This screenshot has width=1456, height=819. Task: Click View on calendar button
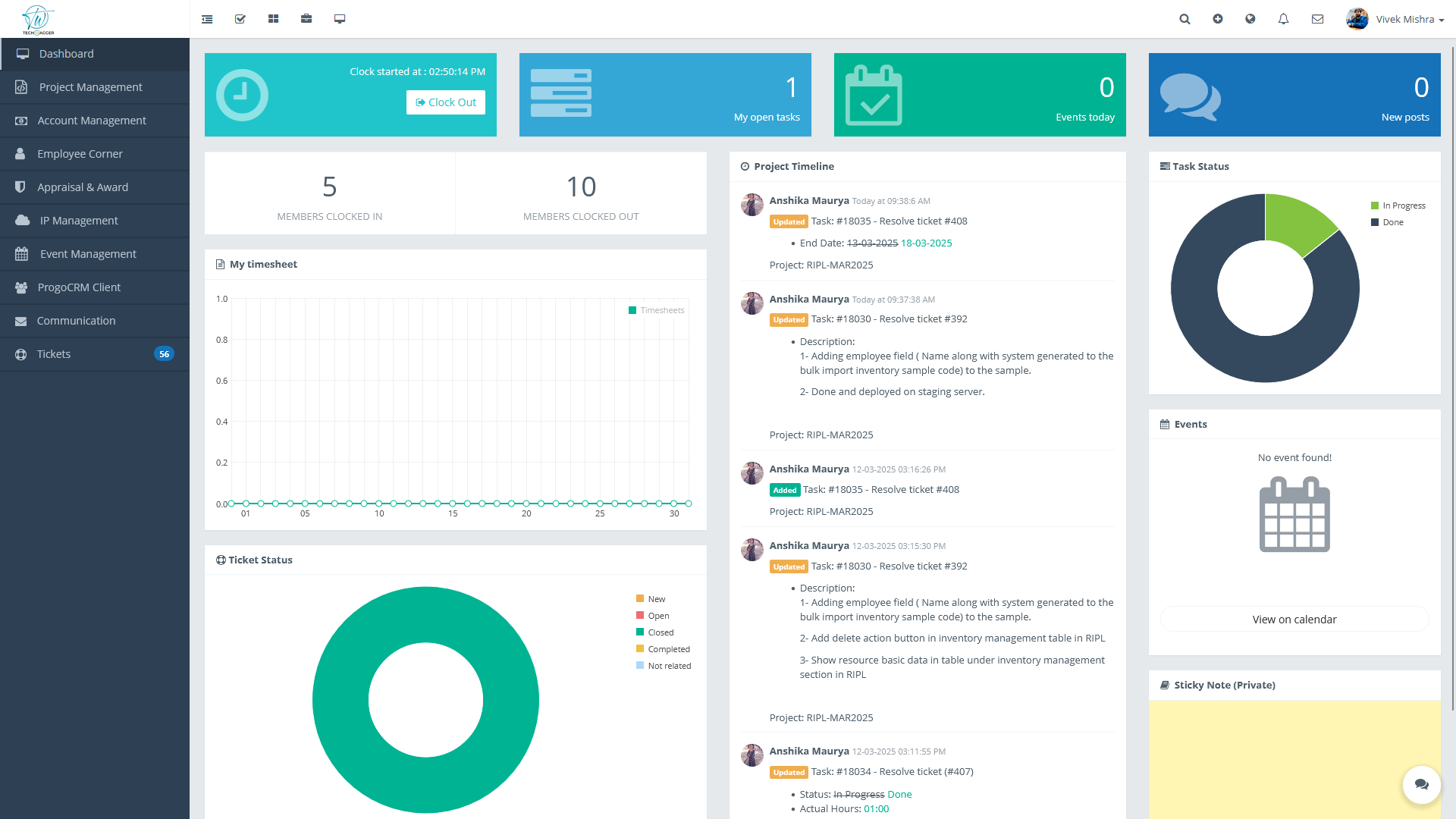pyautogui.click(x=1294, y=620)
